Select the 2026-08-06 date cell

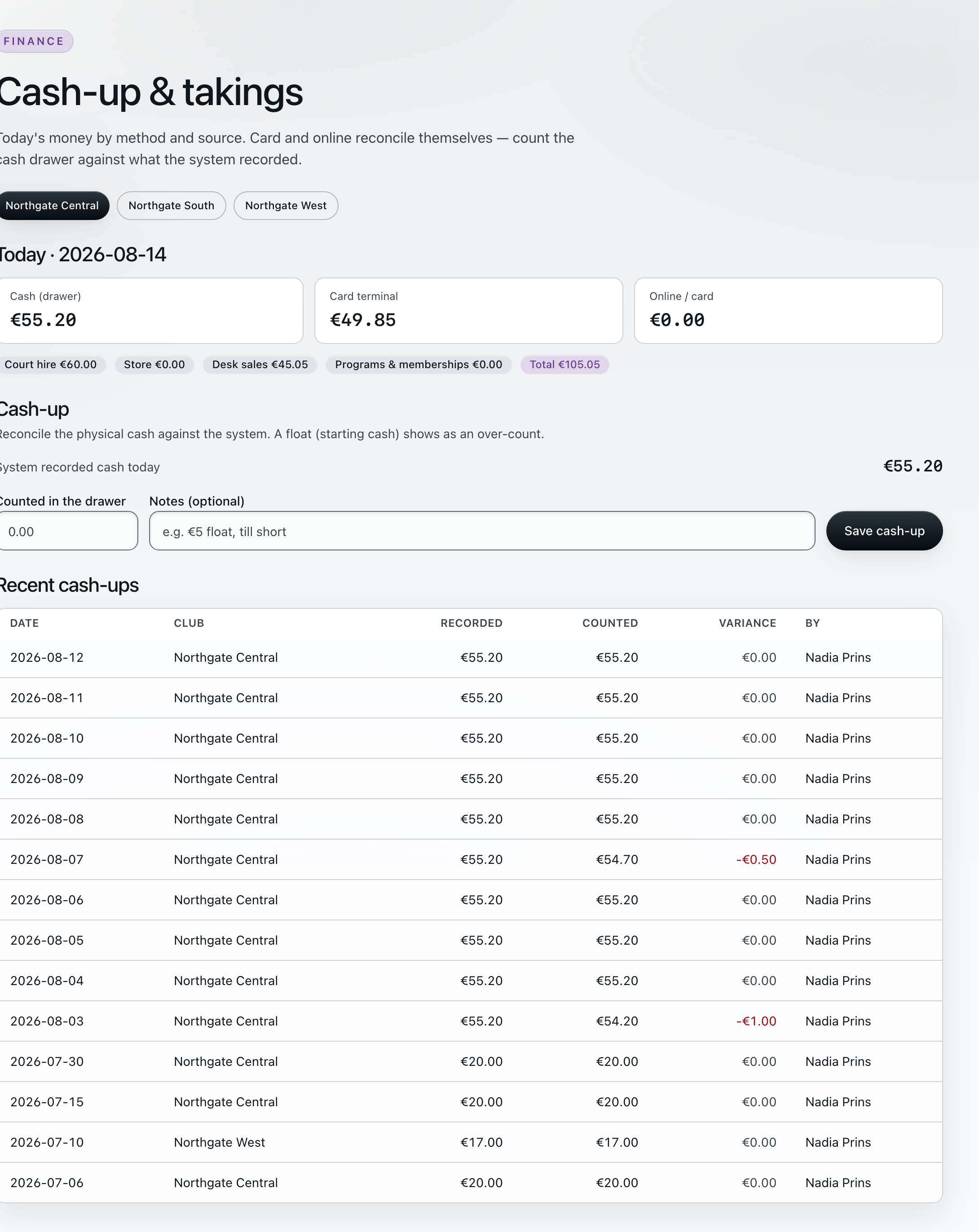click(47, 900)
